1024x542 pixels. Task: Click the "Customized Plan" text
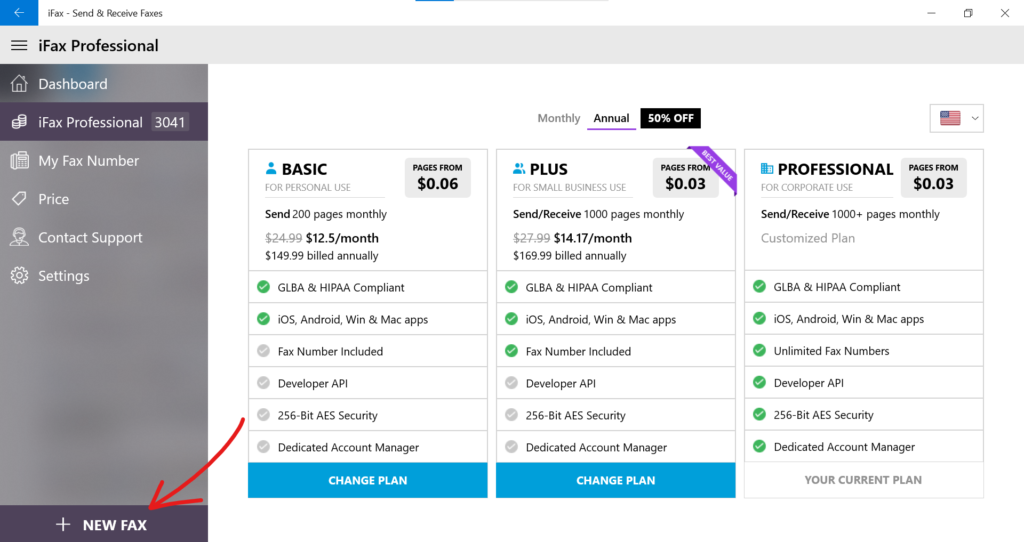(808, 238)
